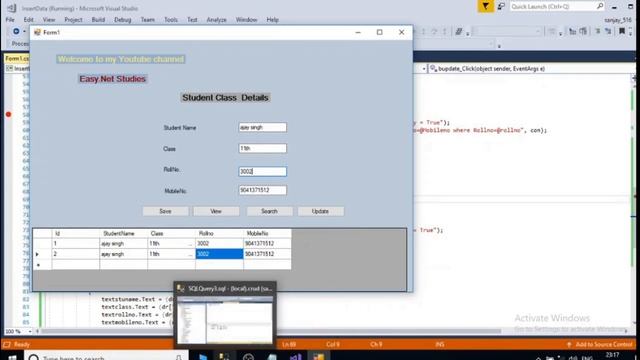Select the Id cell showing 2
Image resolution: width=640 pixels, height=360 pixels.
coord(76,254)
